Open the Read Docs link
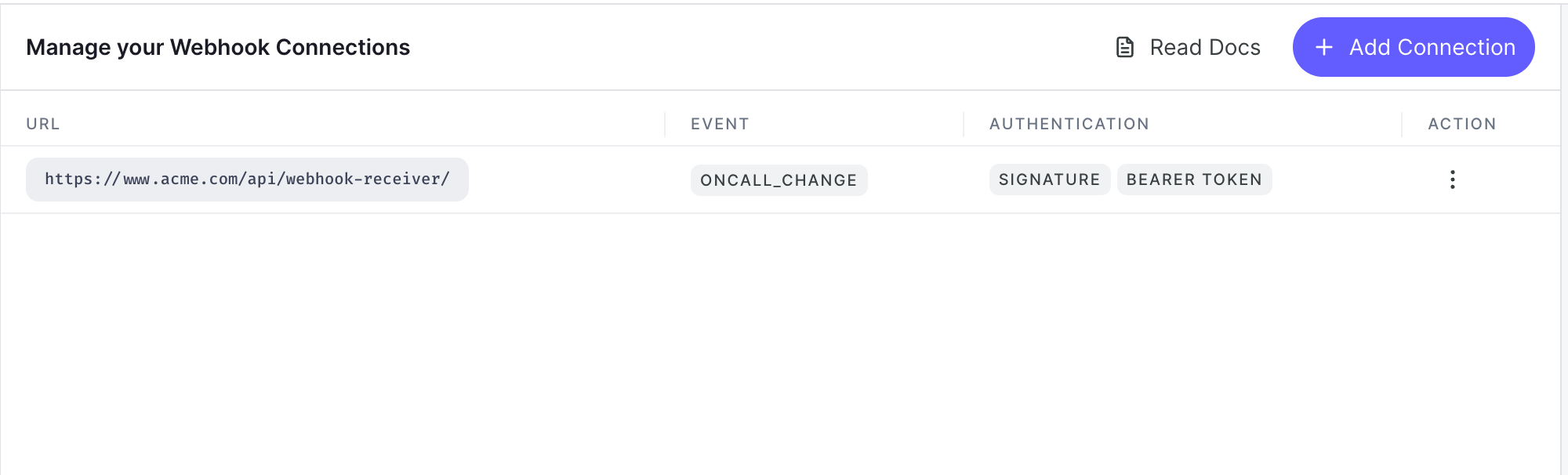Image resolution: width=1568 pixels, height=475 pixels. point(1188,47)
